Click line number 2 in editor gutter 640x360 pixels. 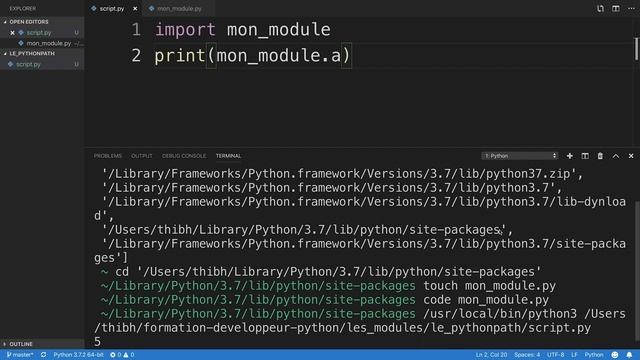coord(136,56)
